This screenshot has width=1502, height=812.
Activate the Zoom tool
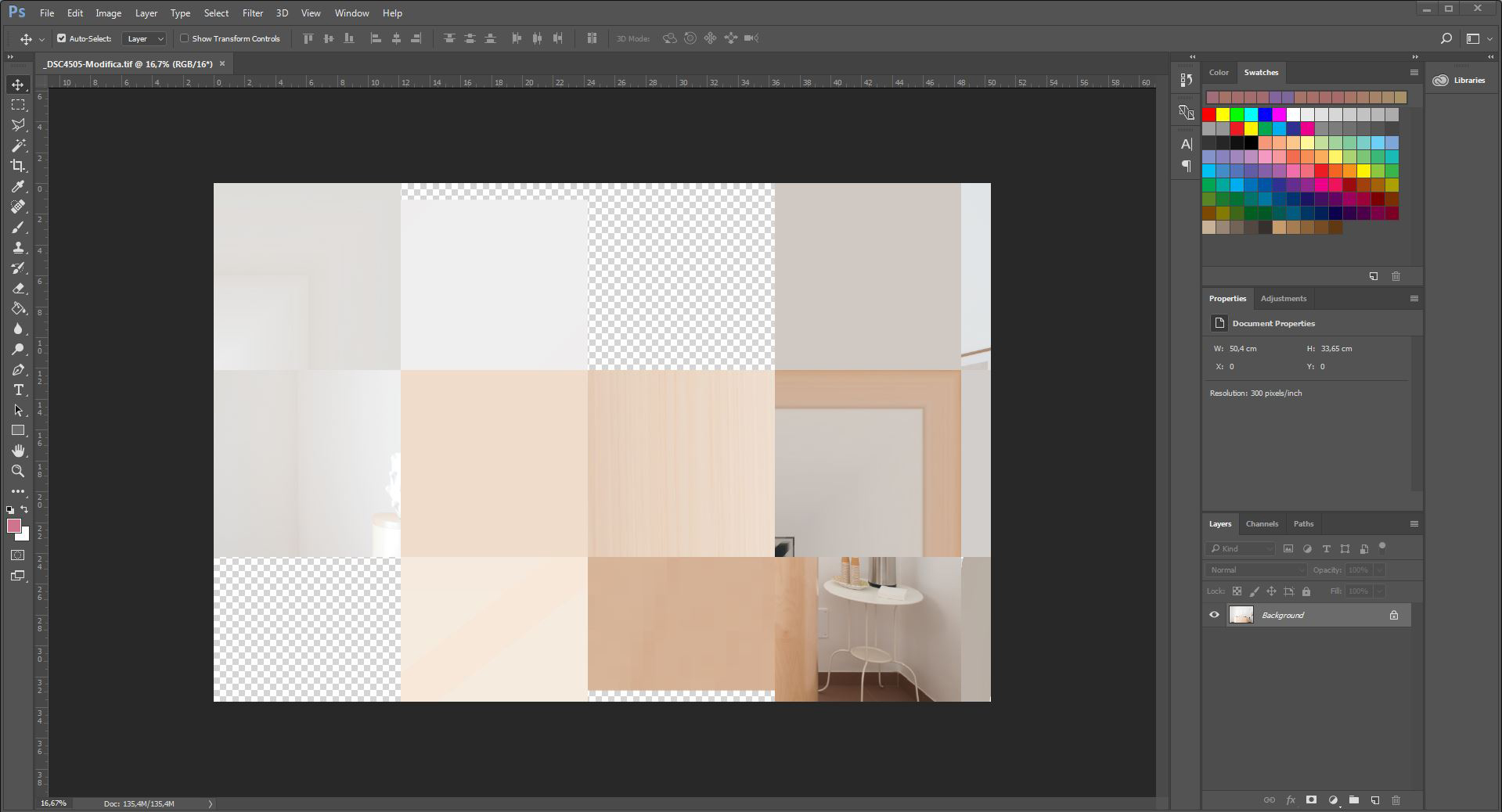pos(18,471)
